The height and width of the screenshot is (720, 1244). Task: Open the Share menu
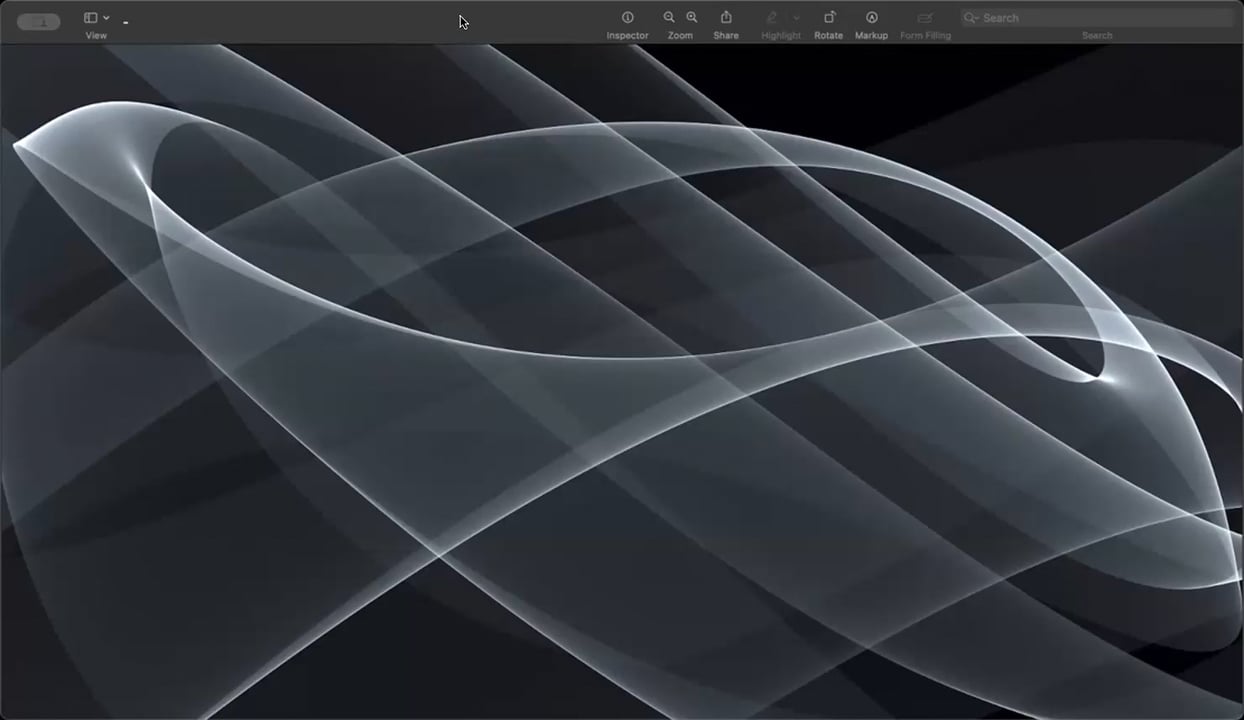(x=726, y=18)
